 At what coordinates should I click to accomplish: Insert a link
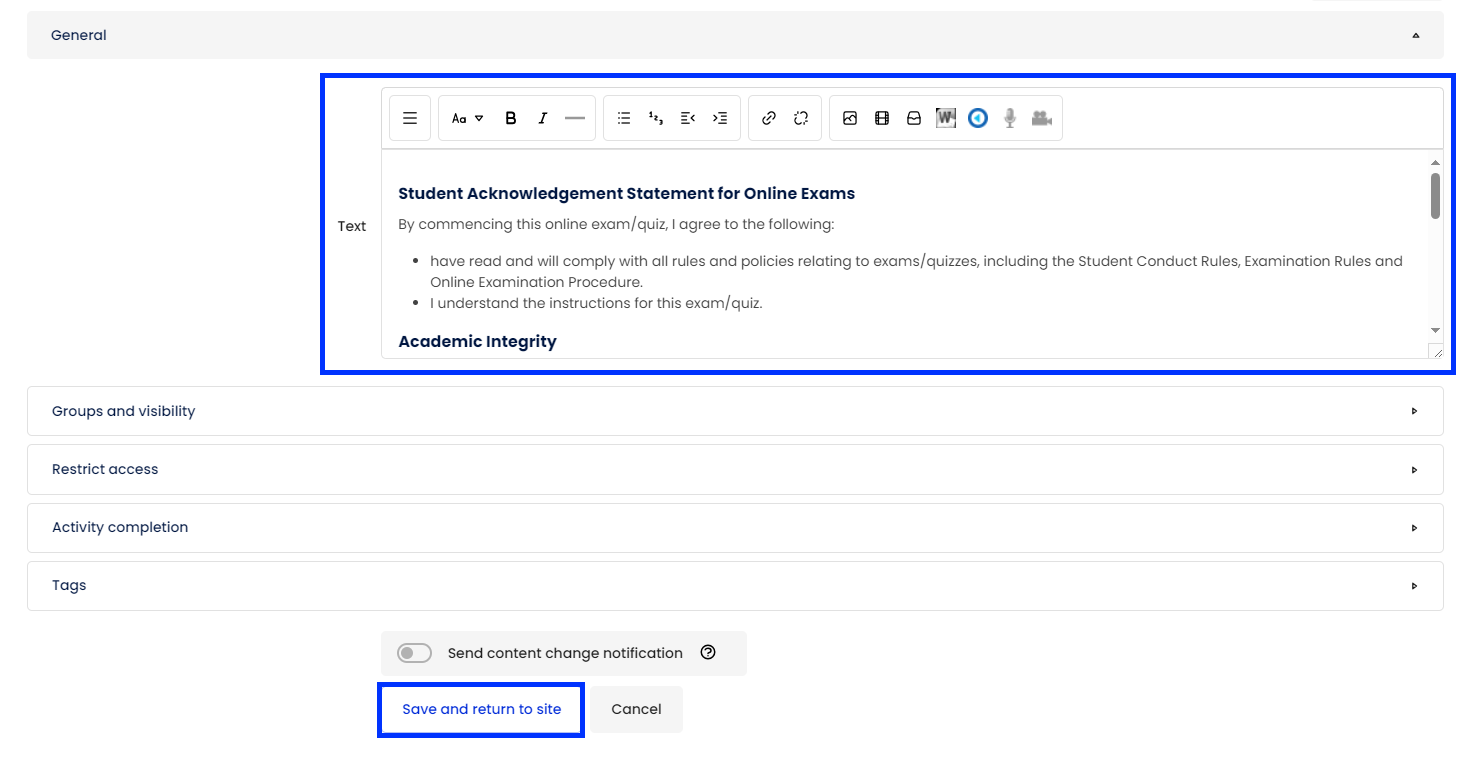[769, 118]
